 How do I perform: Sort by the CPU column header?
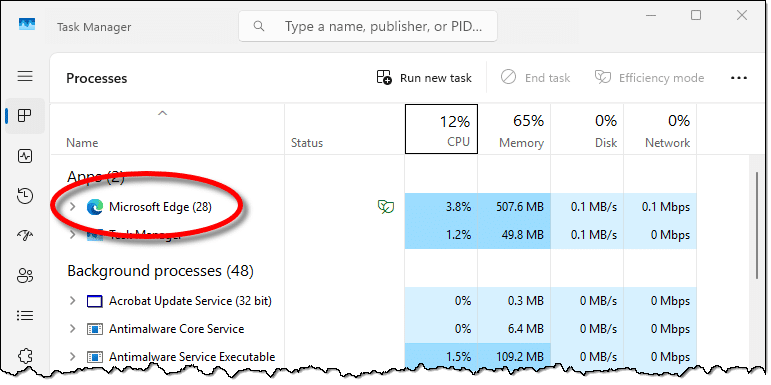coord(441,129)
